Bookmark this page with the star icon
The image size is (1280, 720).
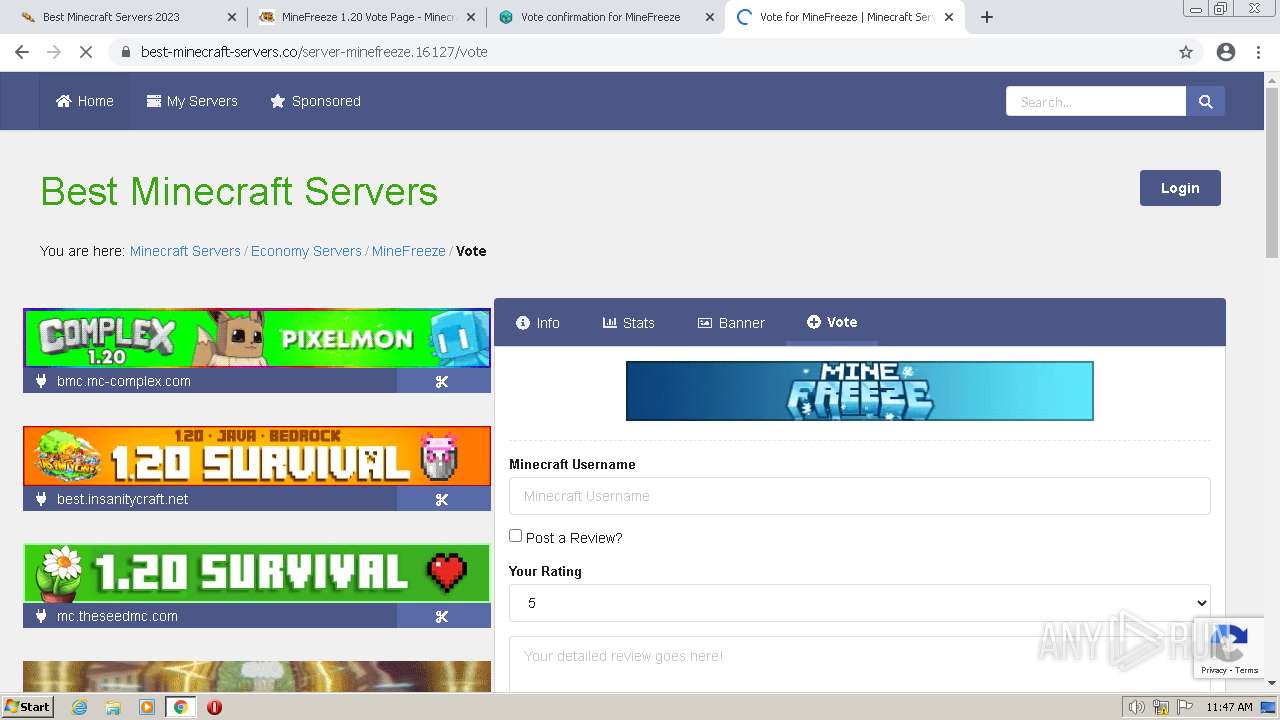tap(1186, 52)
